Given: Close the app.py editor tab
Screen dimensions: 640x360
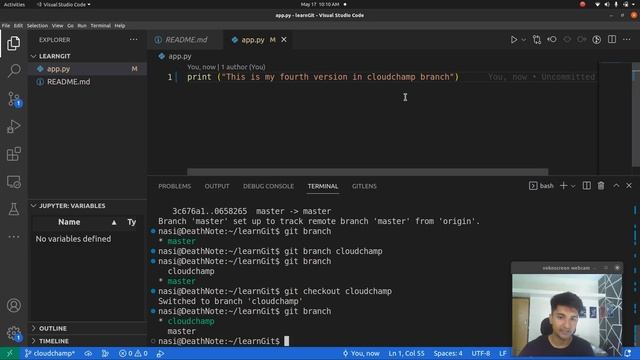Looking at the screenshot, I should pyautogui.click(x=284, y=40).
